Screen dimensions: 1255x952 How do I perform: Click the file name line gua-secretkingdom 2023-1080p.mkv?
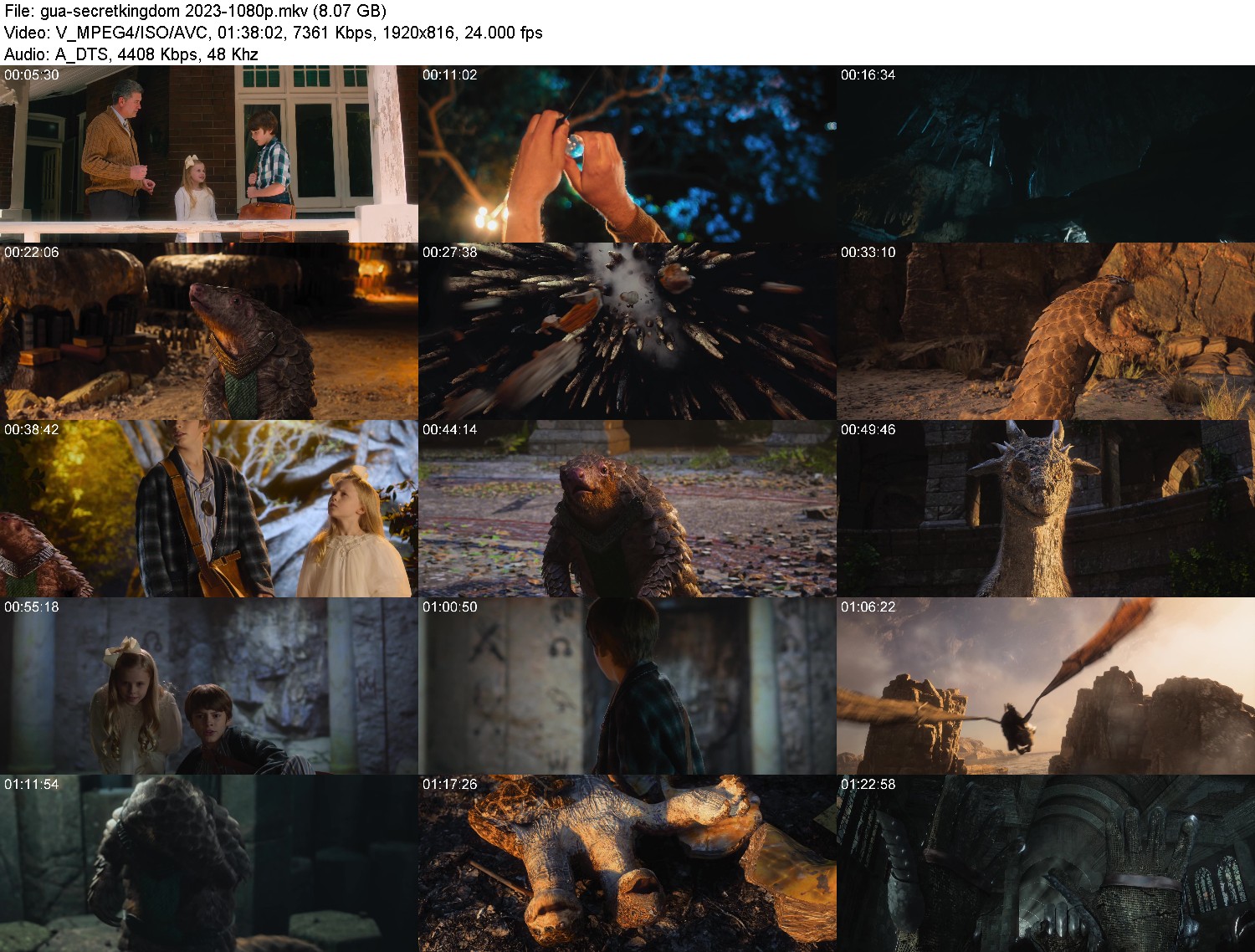pyautogui.click(x=195, y=12)
